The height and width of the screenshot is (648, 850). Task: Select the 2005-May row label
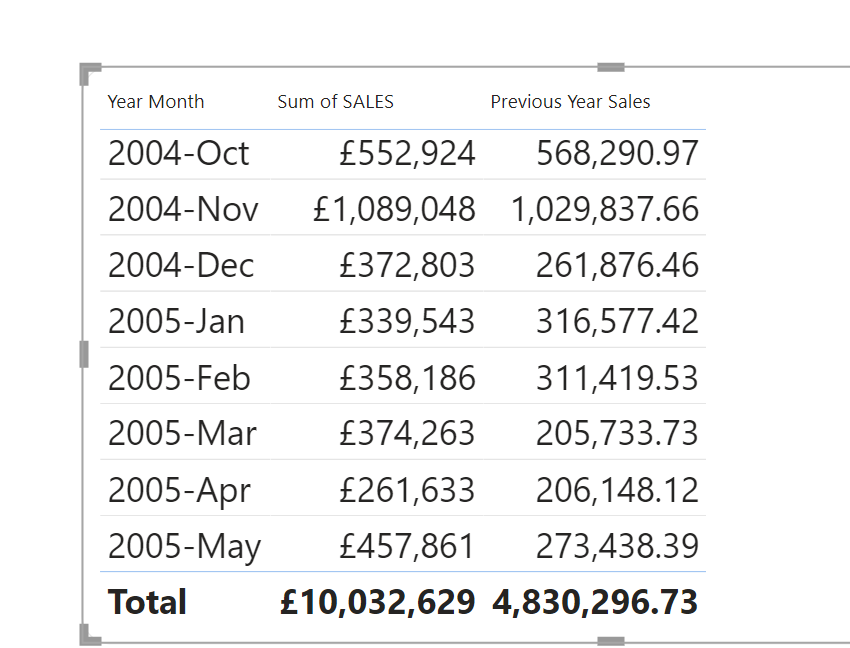coord(184,546)
